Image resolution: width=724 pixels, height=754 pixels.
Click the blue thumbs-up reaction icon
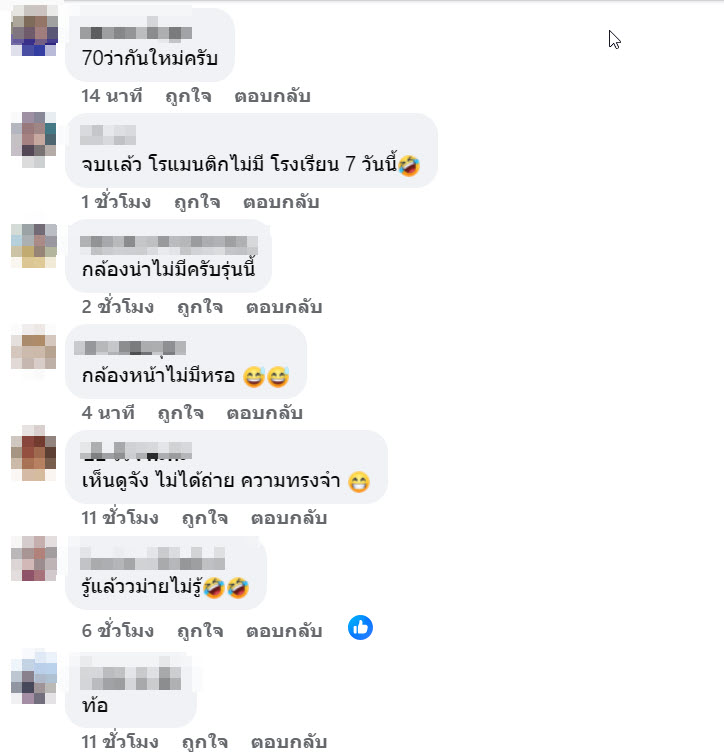point(360,628)
